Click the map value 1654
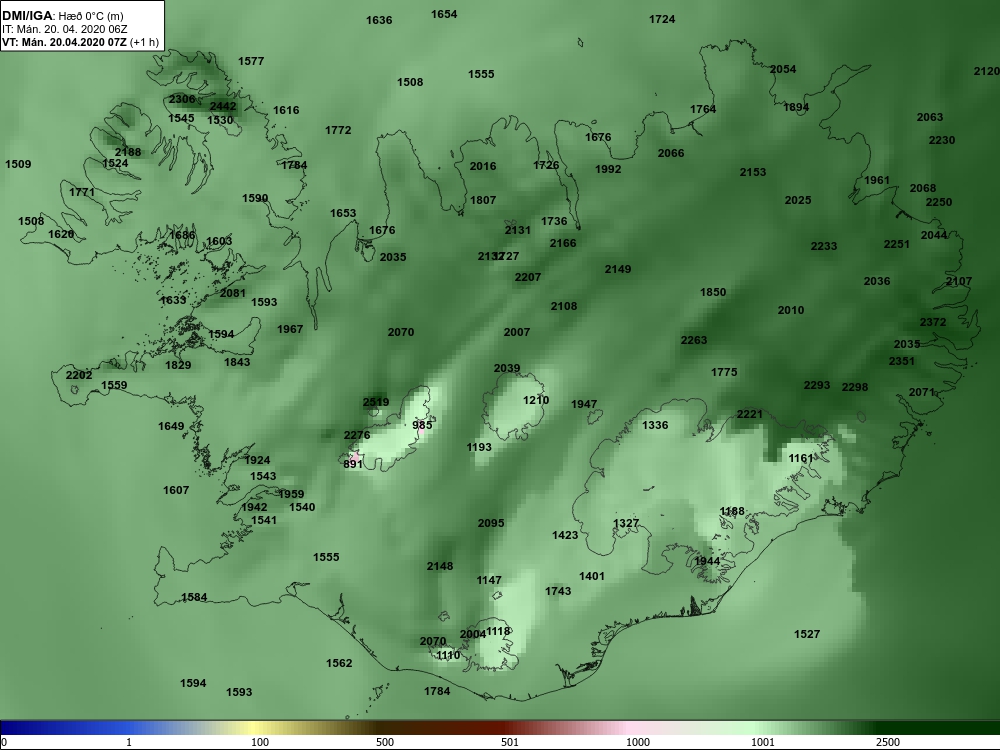Image resolution: width=1000 pixels, height=750 pixels. click(x=444, y=14)
